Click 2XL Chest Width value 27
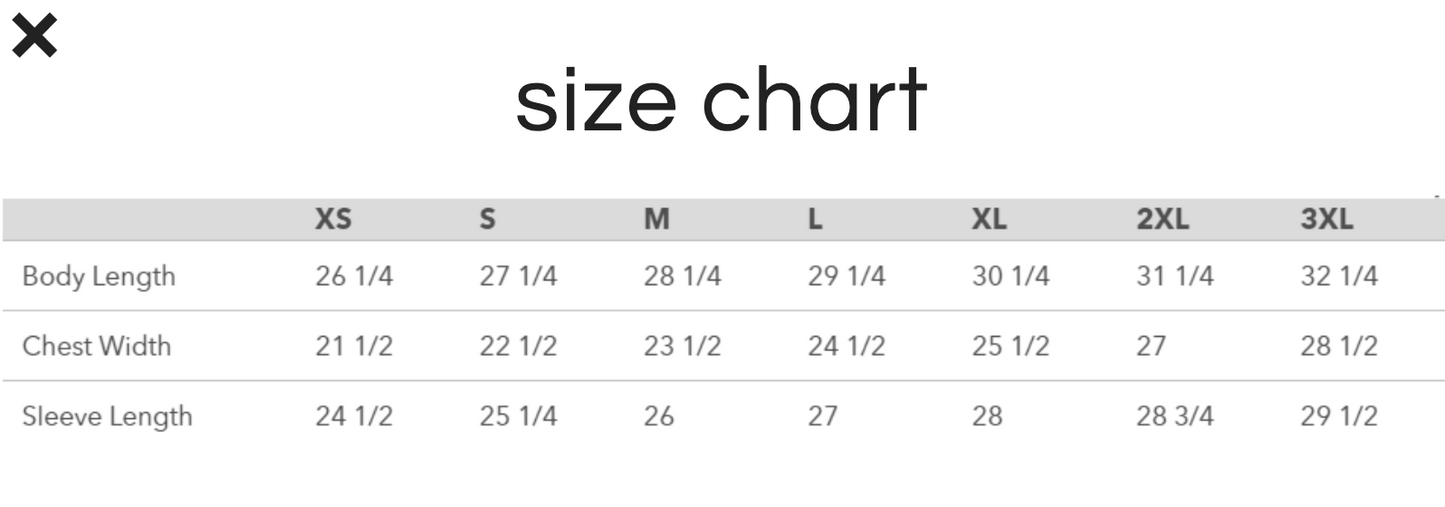The image size is (1445, 507). pos(1151,346)
